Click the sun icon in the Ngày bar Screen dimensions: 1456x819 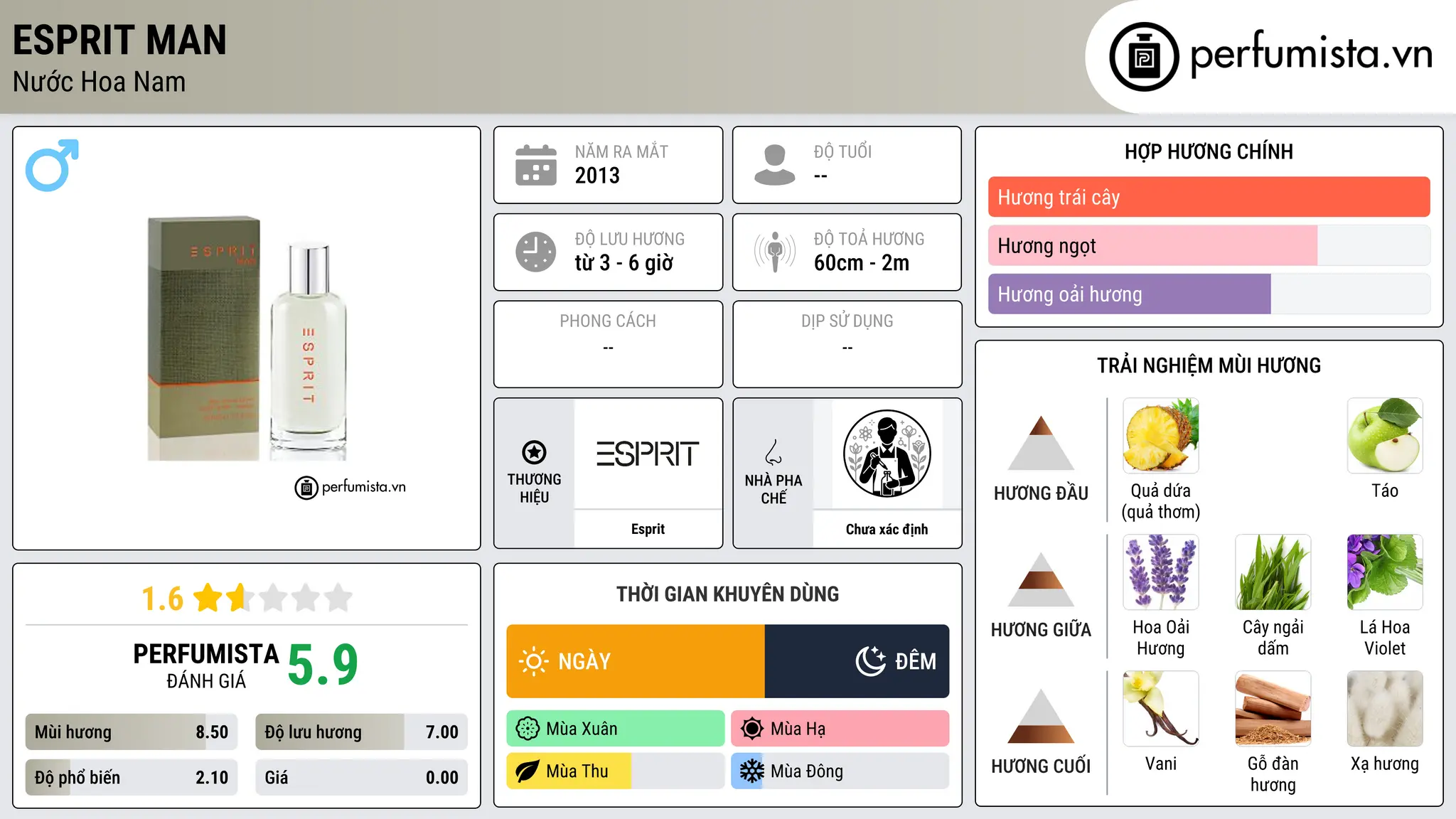(534, 661)
